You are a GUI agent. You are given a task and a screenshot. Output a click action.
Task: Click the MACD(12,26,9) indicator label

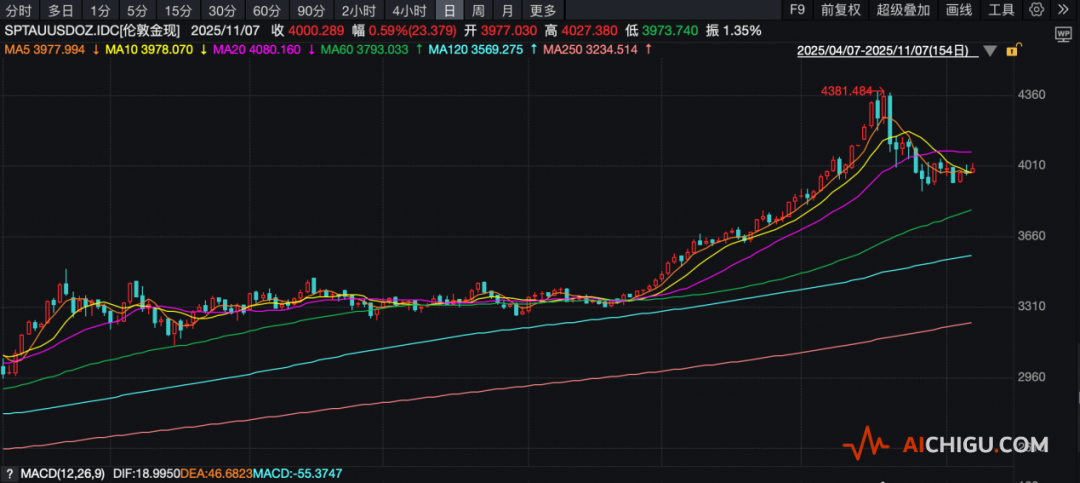point(58,472)
